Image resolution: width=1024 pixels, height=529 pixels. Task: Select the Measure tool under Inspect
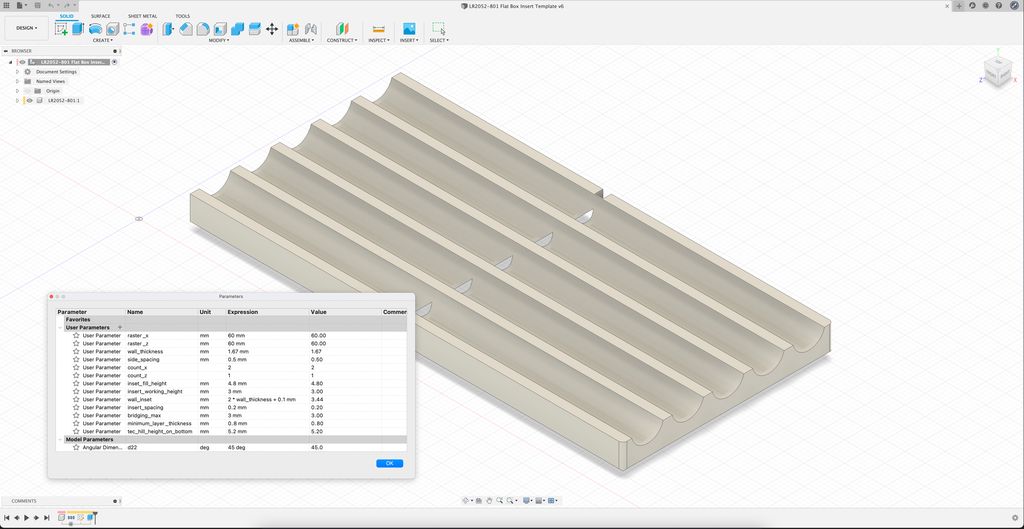(378, 29)
